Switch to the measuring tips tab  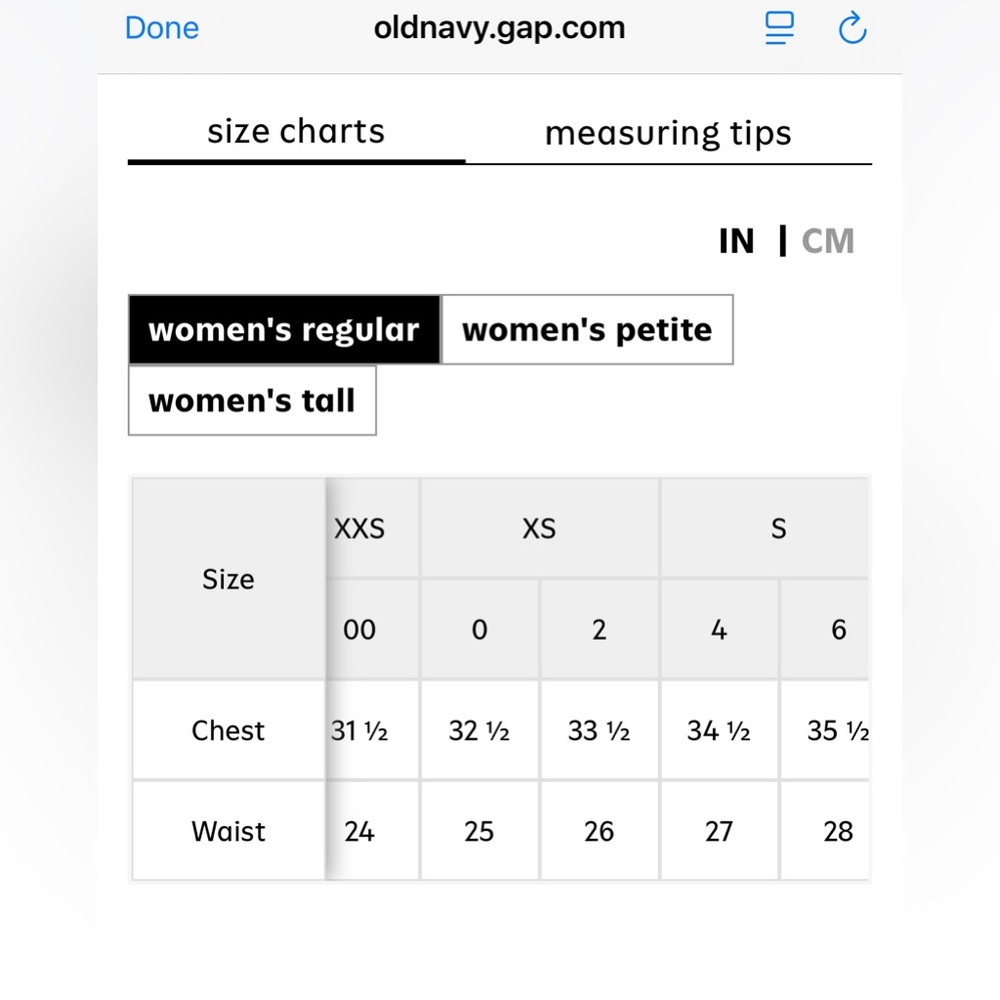[668, 134]
